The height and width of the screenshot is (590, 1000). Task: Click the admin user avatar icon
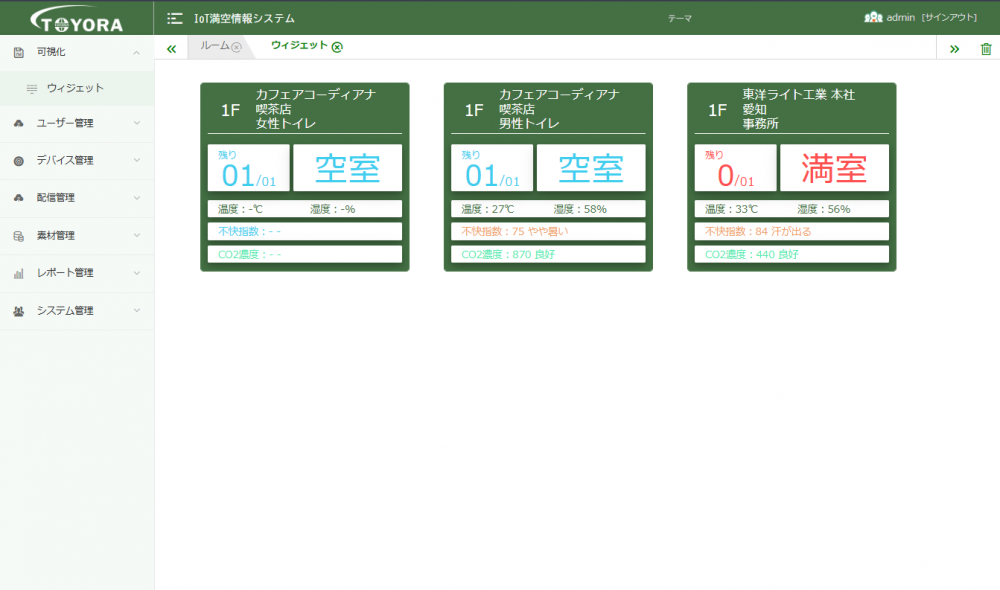point(873,18)
